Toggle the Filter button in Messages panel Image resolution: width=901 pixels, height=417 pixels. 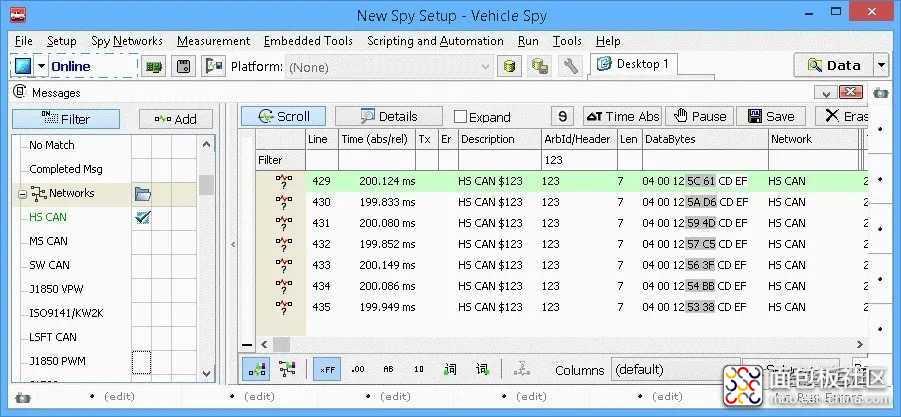[x=66, y=119]
